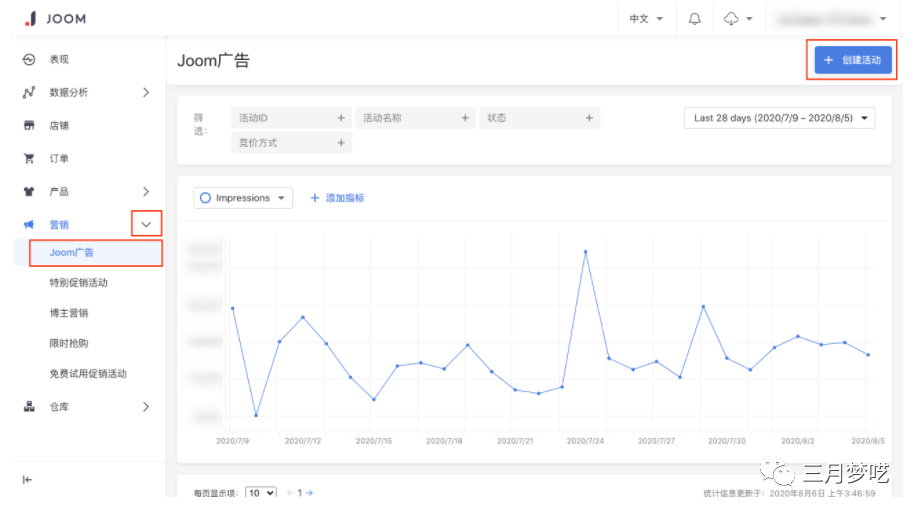Click the Impressions circle indicator

(205, 198)
